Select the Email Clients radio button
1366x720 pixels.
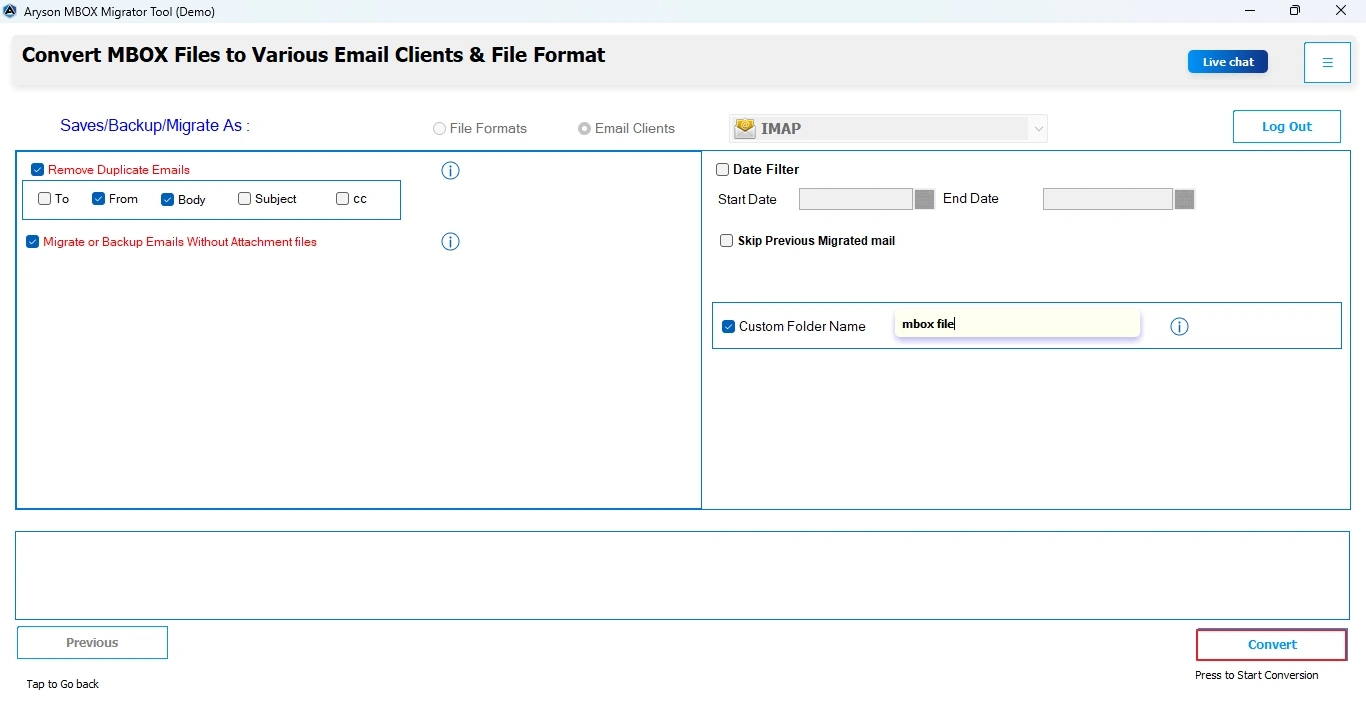585,128
